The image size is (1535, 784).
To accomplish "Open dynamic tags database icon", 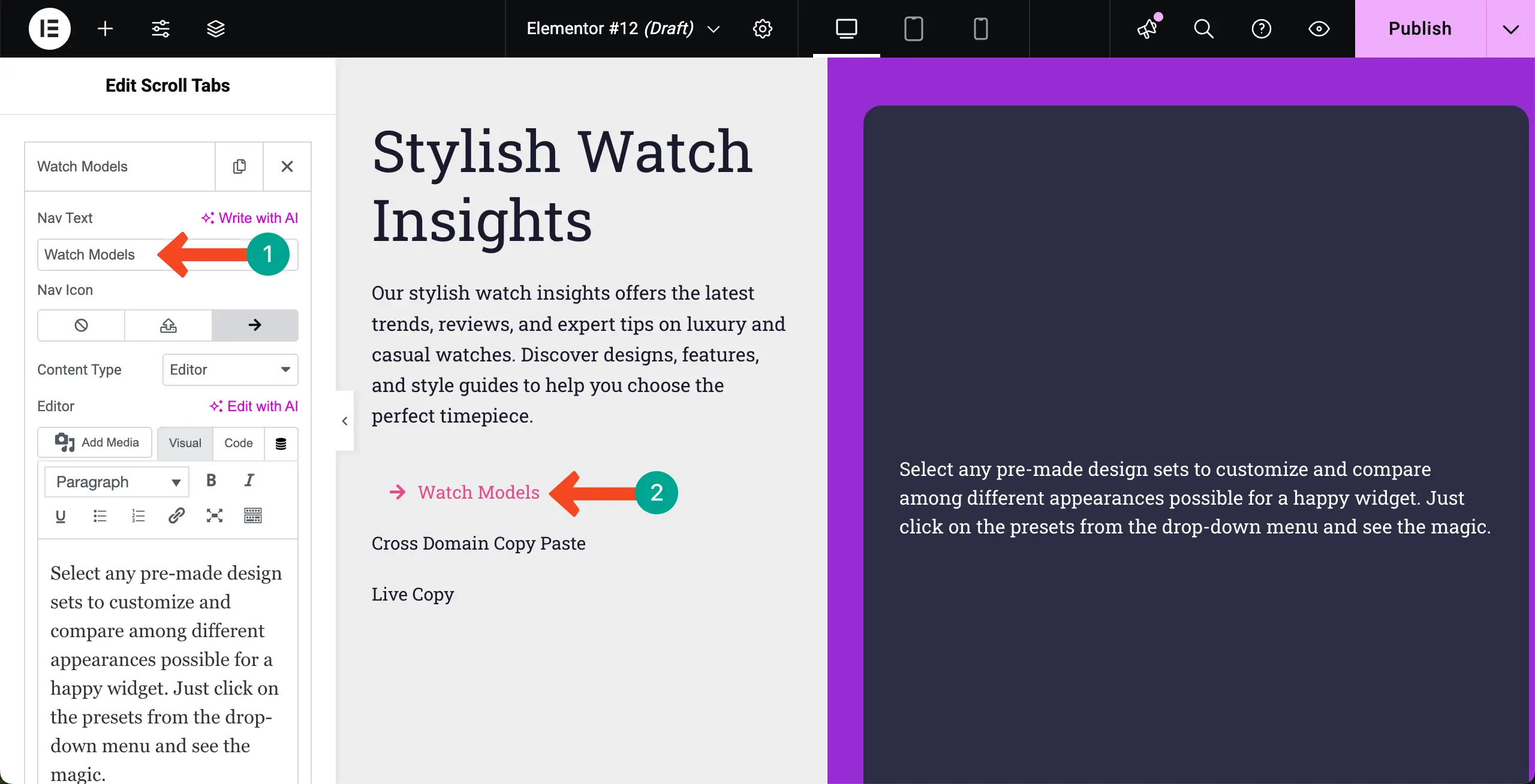I will 281,444.
